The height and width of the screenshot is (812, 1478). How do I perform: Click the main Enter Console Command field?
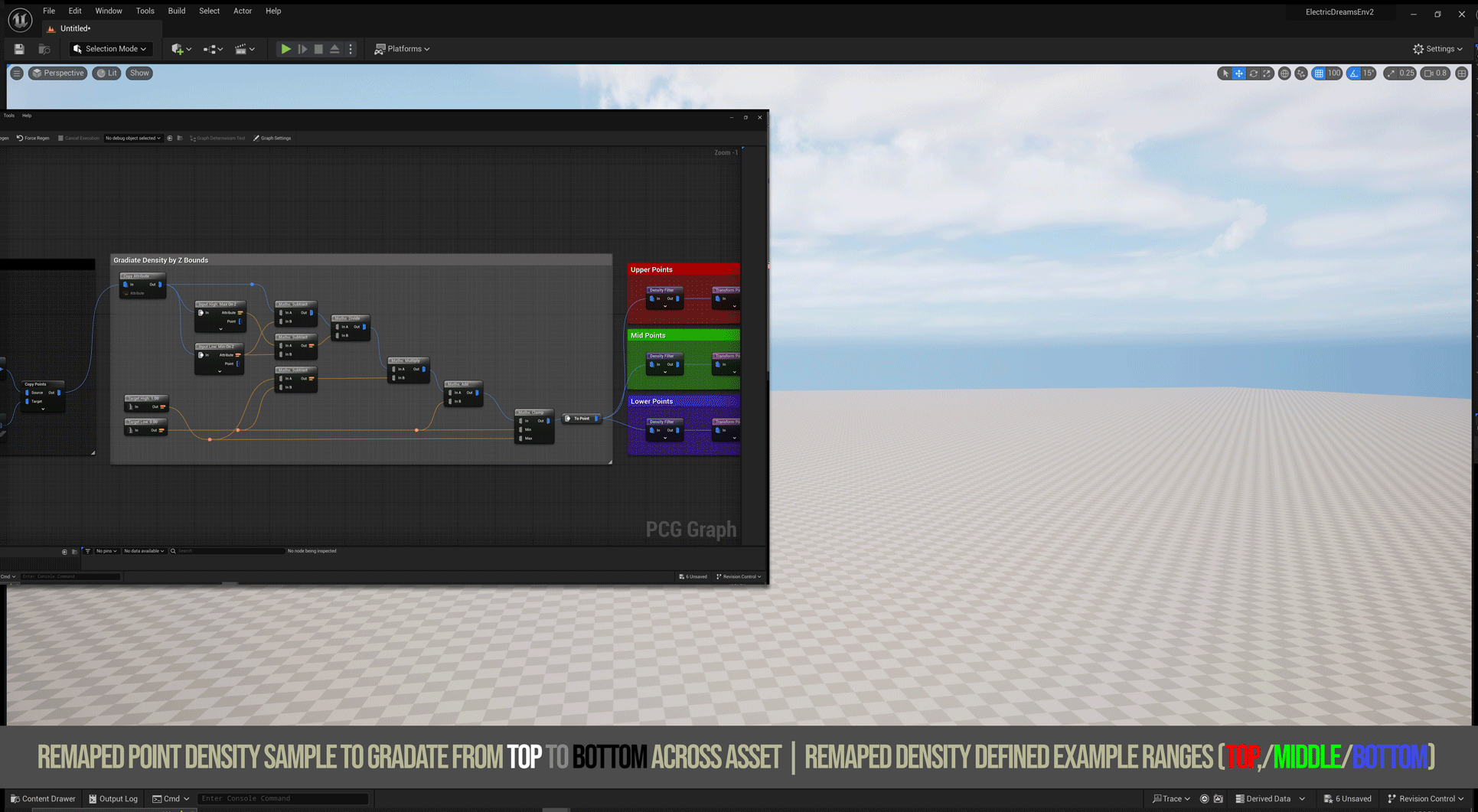[282, 798]
